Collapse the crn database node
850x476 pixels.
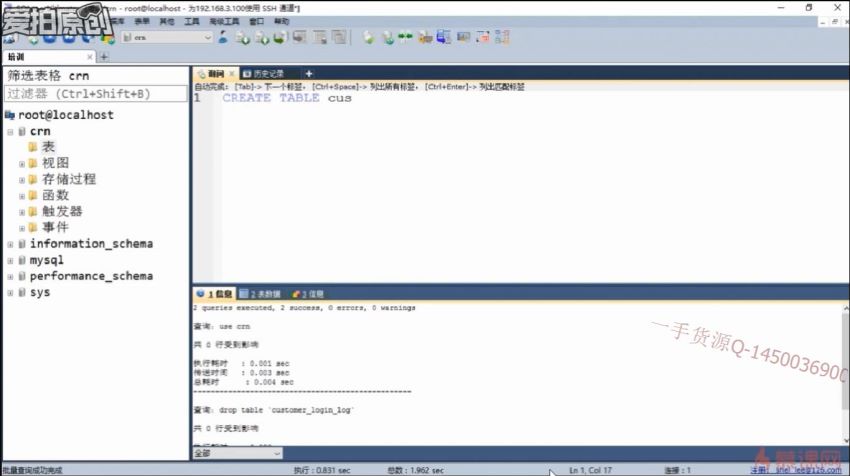[10, 131]
